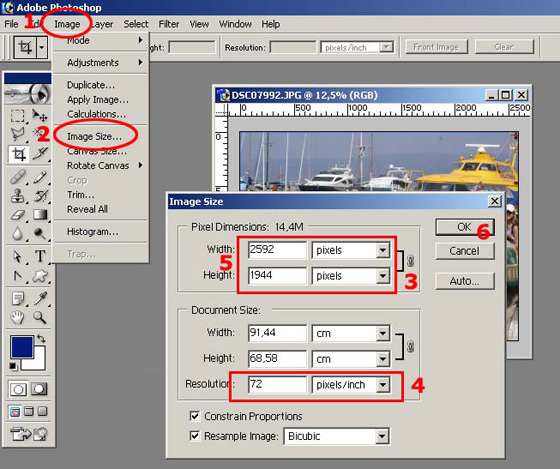Open the File menu
The image size is (560, 469).
[x=11, y=24]
